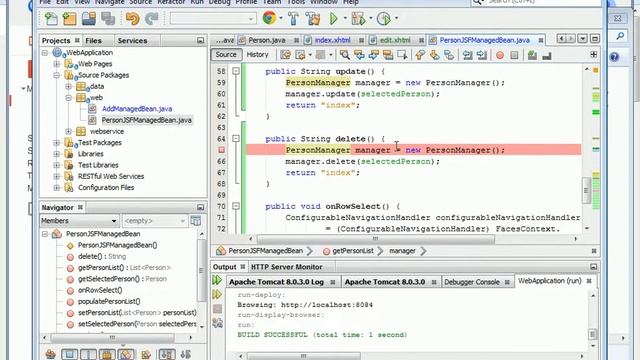Click the red Start Macro Recording icon
Image resolution: width=640 pixels, height=360 pixels.
click(500, 55)
